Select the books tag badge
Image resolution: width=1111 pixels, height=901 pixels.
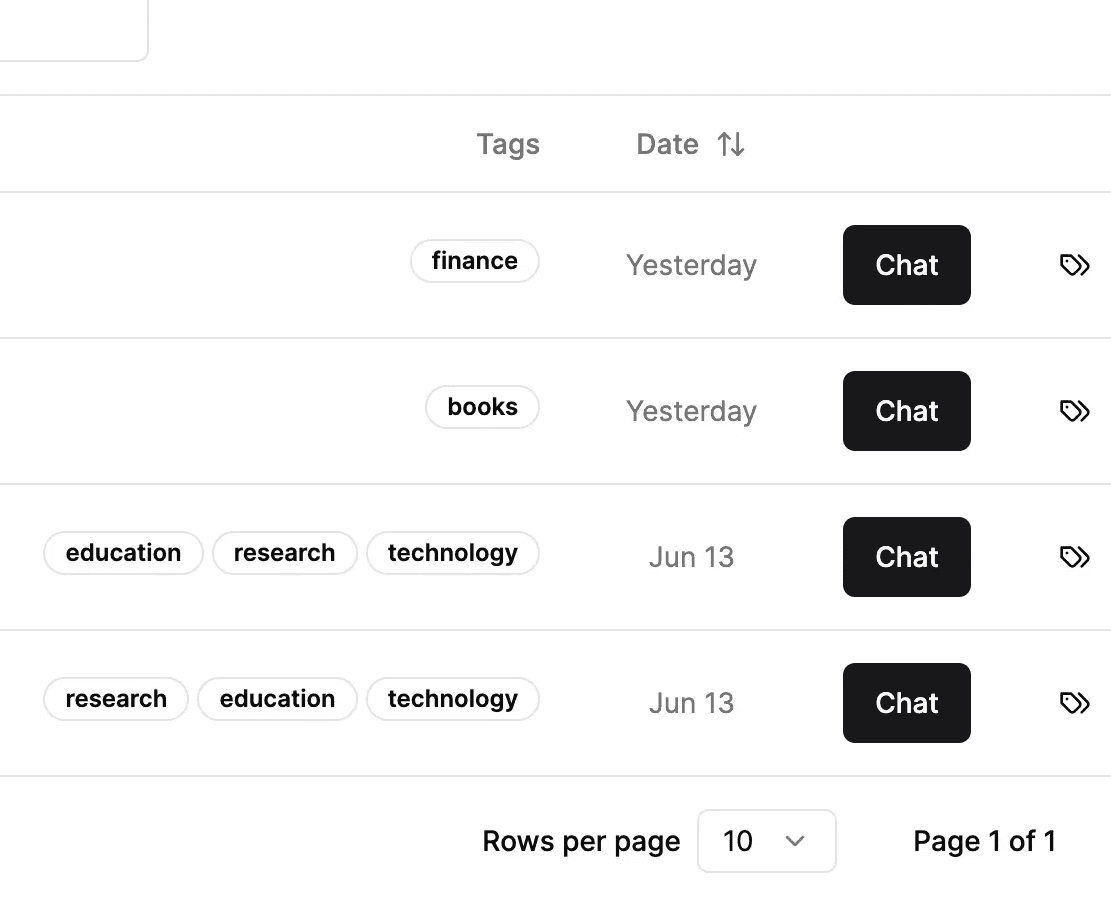coord(483,407)
